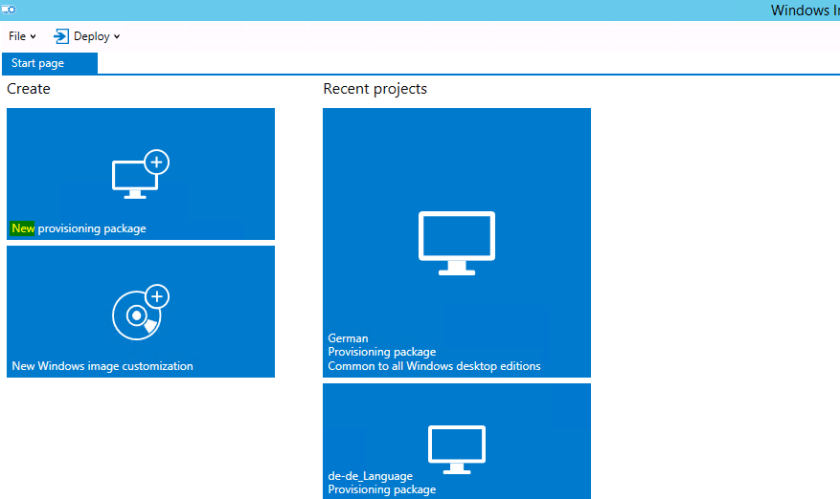Open the German recent project name

pos(348,338)
